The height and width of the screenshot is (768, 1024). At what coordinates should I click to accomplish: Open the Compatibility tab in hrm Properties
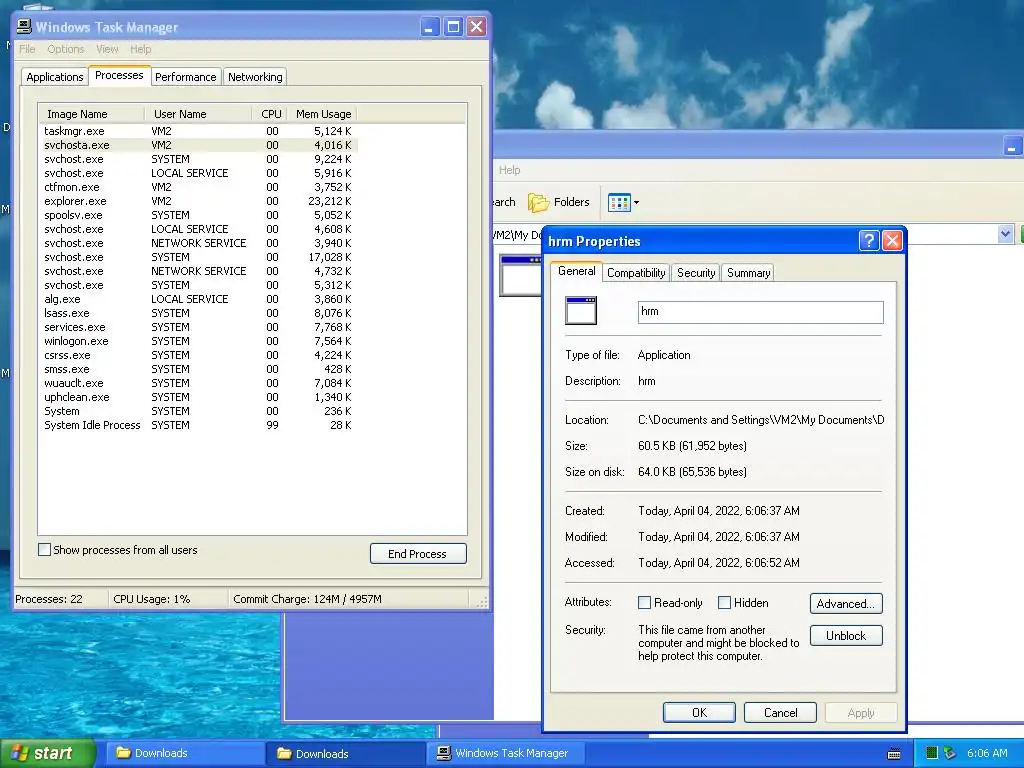(635, 273)
